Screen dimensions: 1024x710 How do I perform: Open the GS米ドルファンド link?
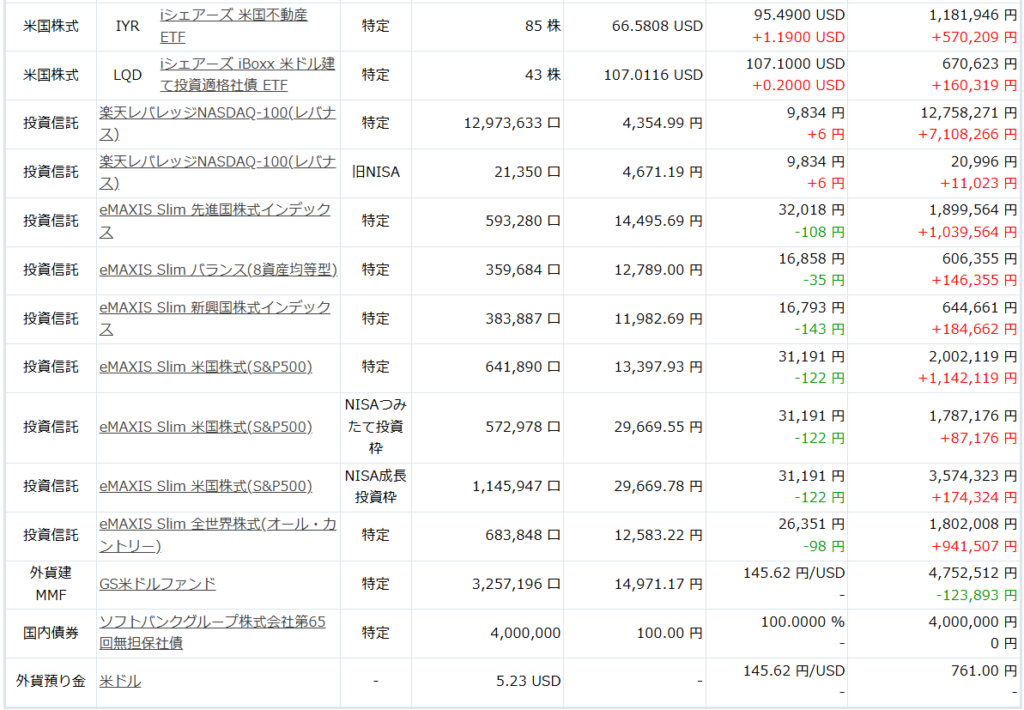point(157,583)
